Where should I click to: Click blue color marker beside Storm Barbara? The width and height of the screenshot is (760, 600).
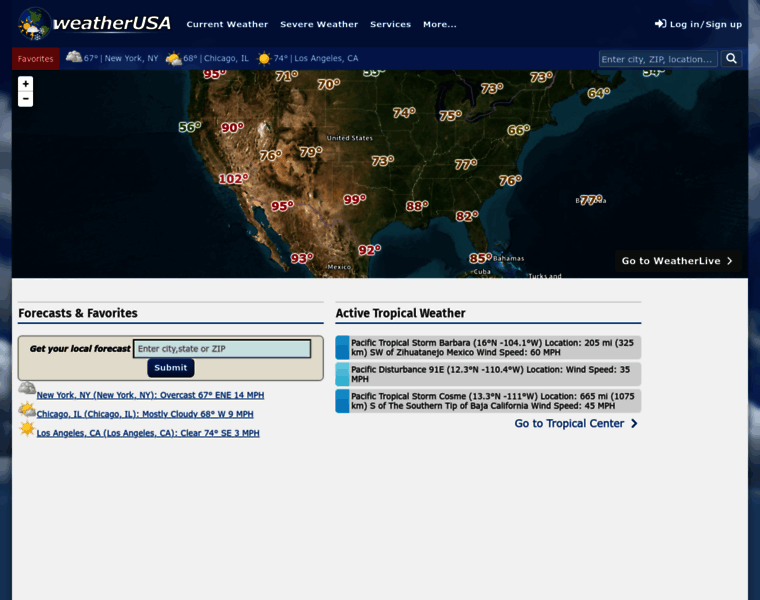(x=342, y=347)
